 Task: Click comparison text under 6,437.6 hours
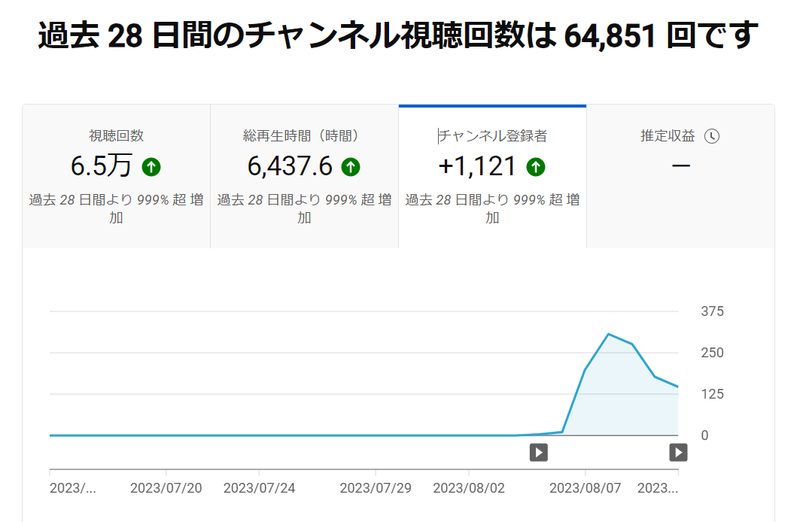pos(305,208)
